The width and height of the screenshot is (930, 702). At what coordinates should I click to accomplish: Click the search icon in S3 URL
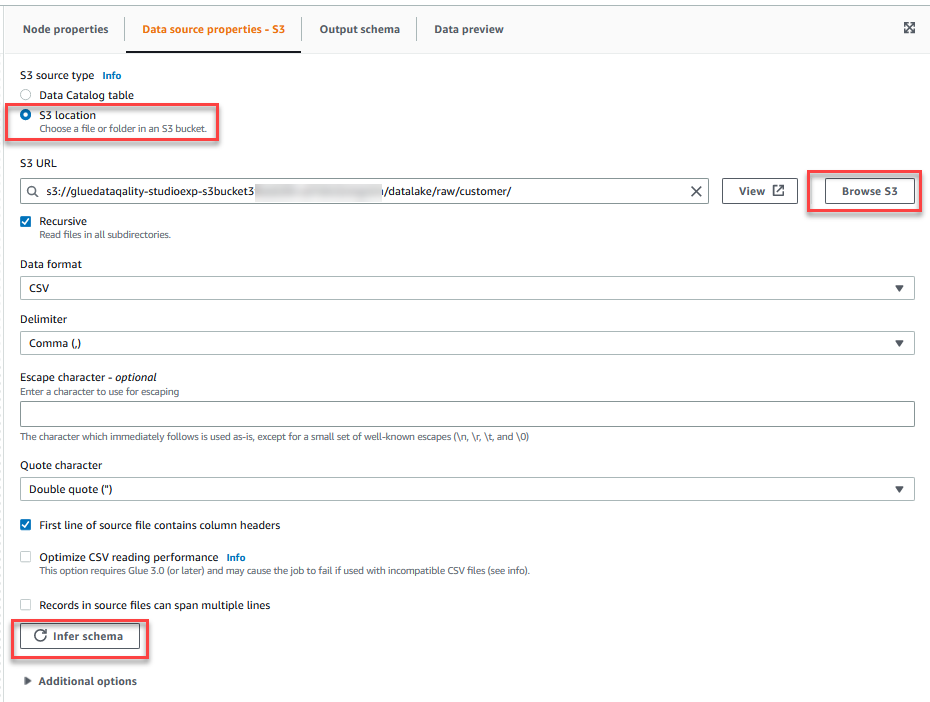(33, 192)
